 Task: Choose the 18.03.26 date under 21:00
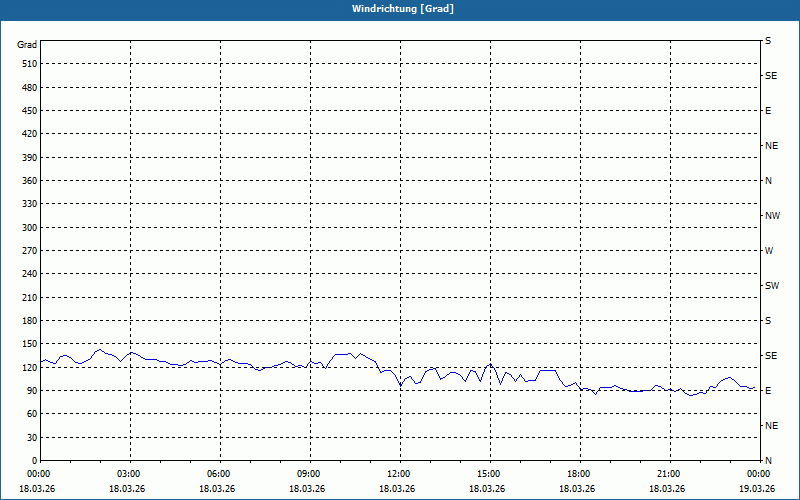(667, 489)
